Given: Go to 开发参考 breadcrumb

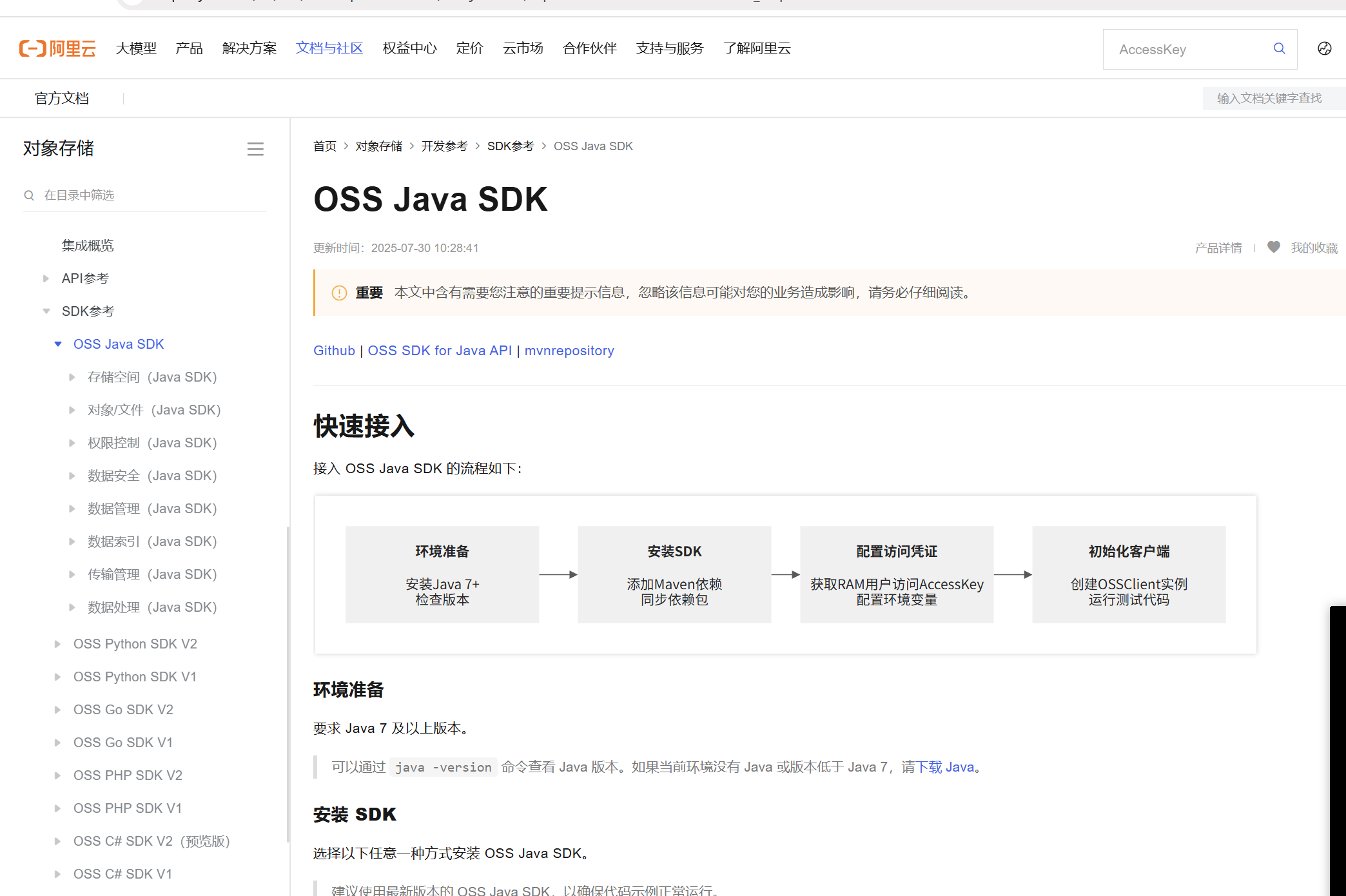Looking at the screenshot, I should click(x=445, y=146).
